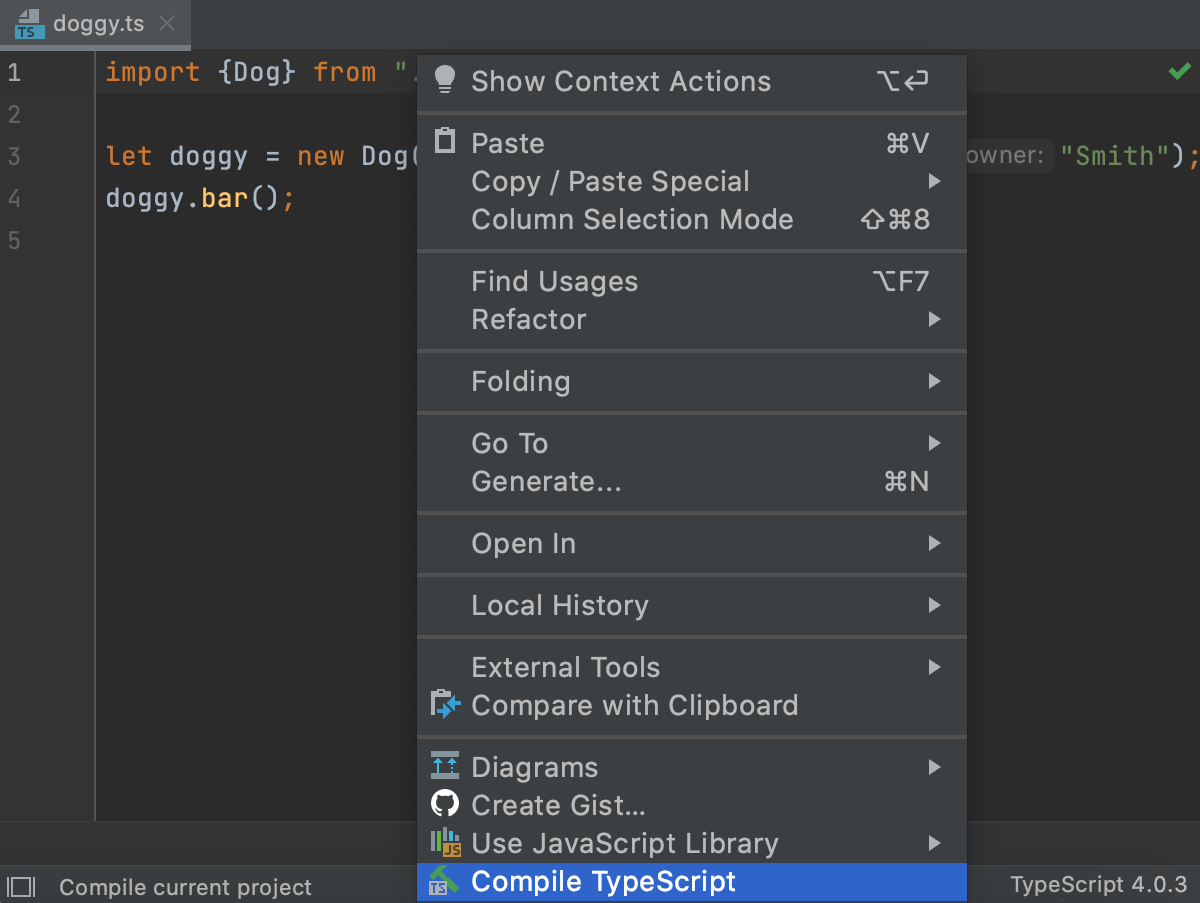Click line number 4 in the gutter

(14, 198)
